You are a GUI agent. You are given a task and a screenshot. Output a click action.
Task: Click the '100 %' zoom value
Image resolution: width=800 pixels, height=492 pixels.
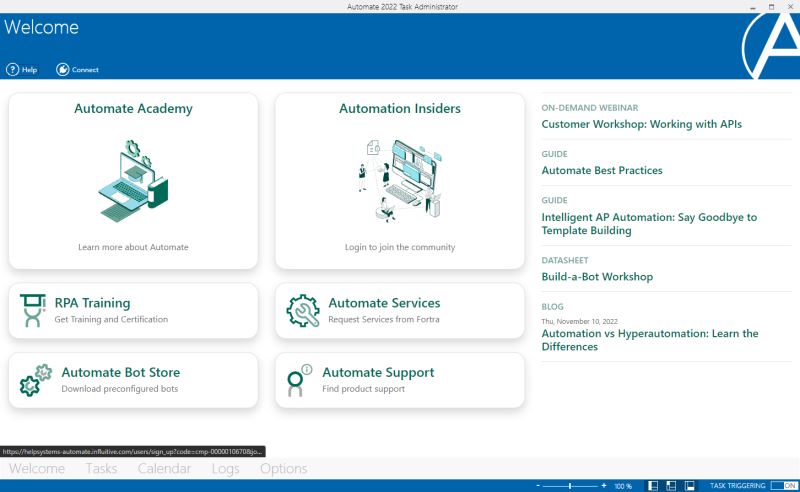(x=623, y=486)
